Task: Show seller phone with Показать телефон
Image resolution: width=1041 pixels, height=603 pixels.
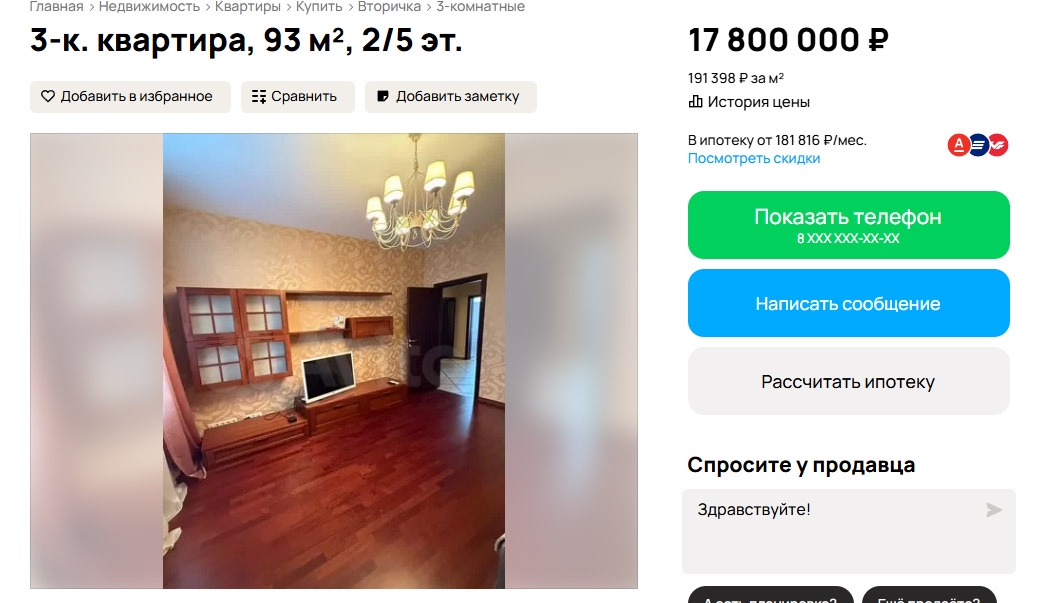Action: 848,225
